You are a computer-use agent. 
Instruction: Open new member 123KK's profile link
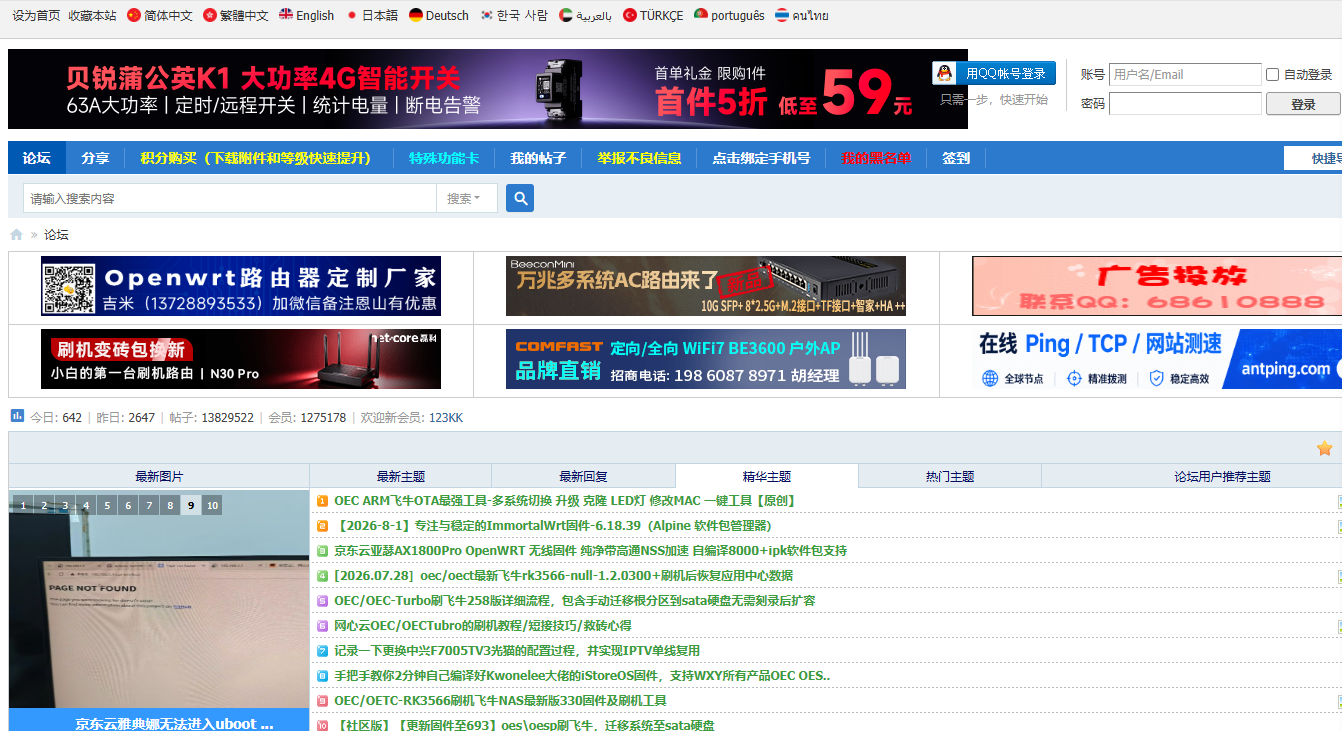click(x=446, y=417)
